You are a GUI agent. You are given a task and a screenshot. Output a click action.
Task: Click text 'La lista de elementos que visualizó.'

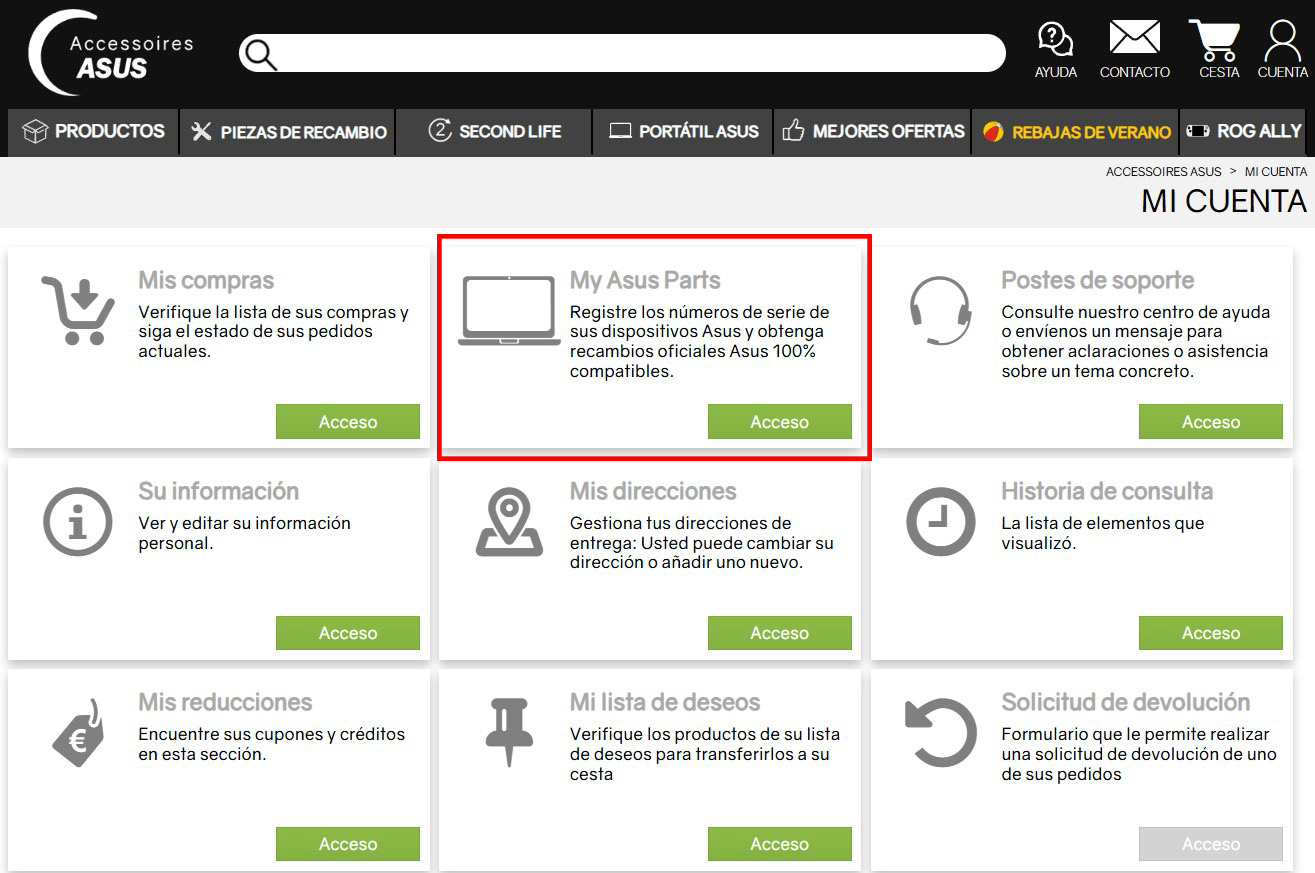click(1103, 533)
